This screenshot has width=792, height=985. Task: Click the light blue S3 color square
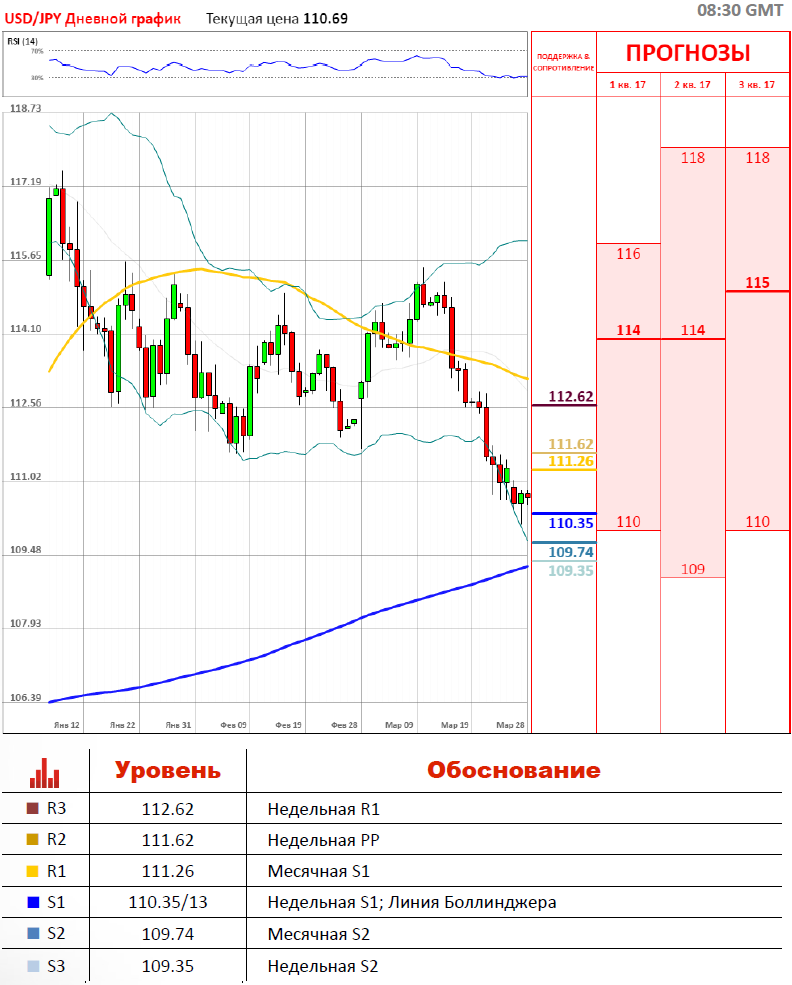click(x=32, y=966)
